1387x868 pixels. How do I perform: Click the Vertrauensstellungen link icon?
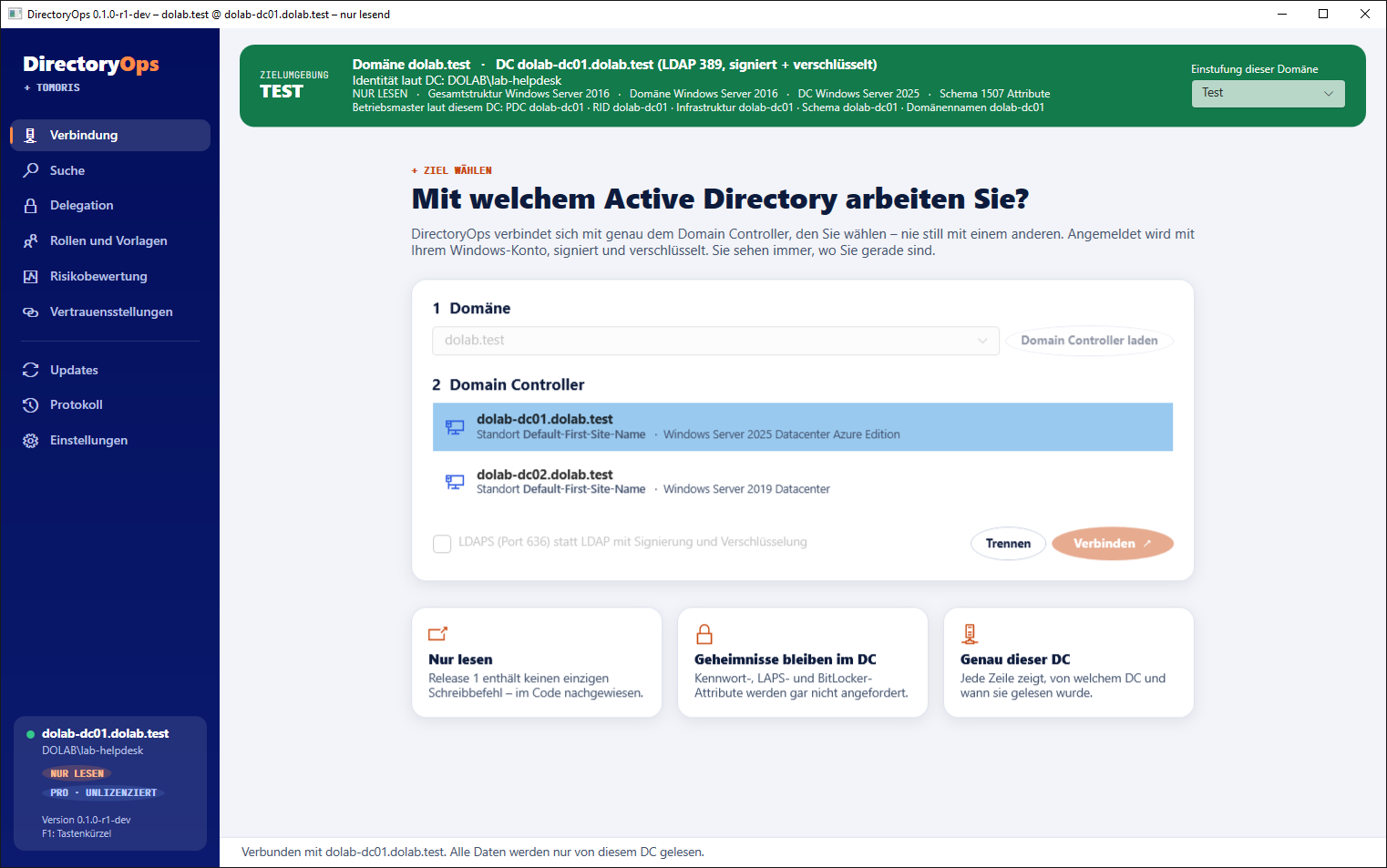click(x=30, y=311)
